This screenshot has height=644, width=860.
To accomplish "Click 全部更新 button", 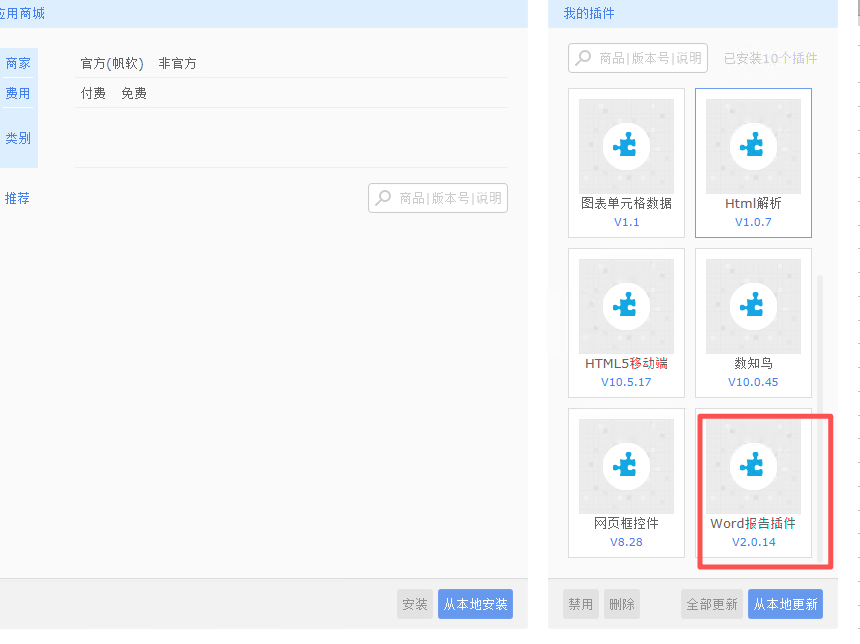I will pos(712,604).
